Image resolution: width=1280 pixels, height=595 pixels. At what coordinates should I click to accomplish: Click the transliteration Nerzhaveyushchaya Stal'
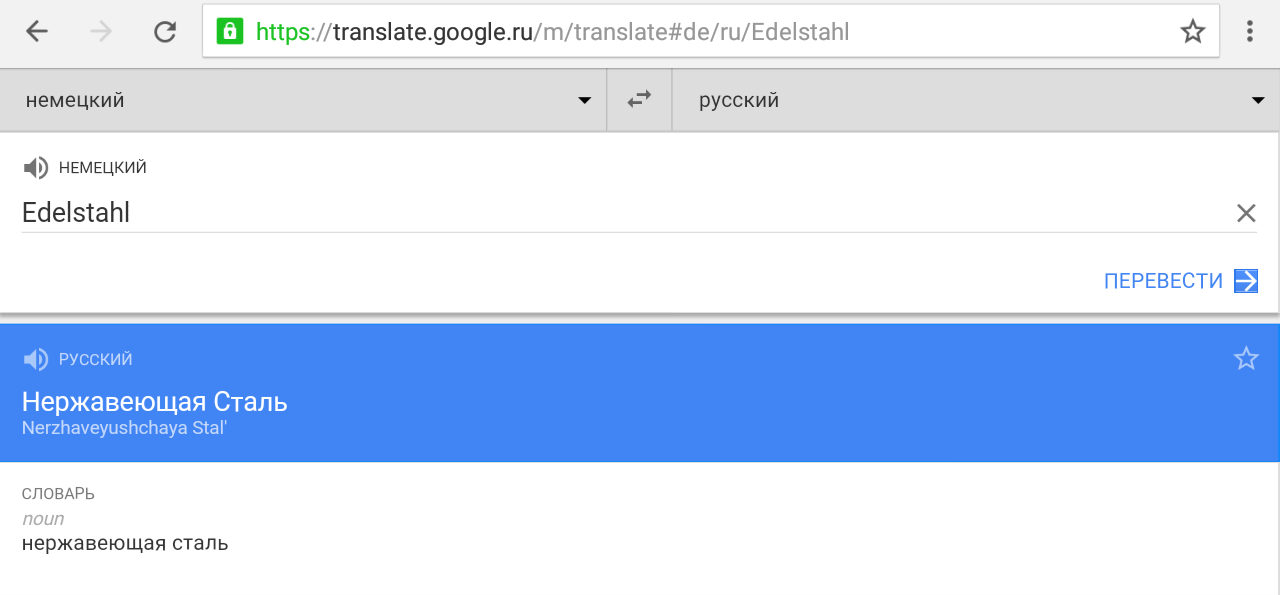pos(126,427)
